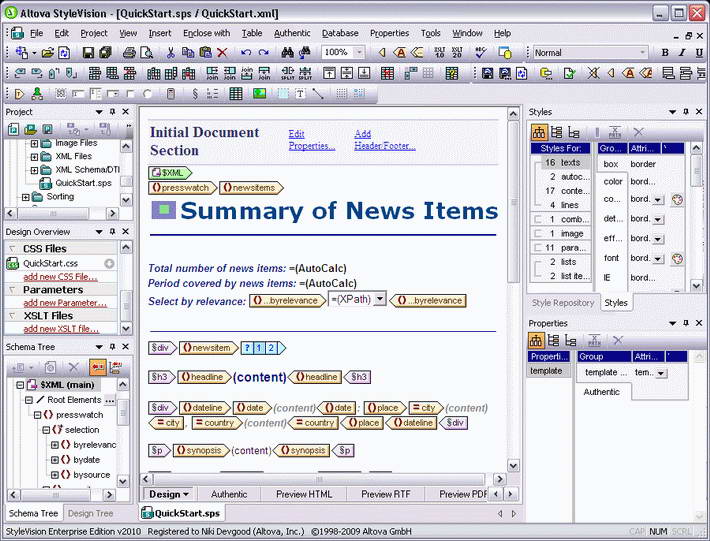Click the Spell check icon
Image resolution: width=710 pixels, height=541 pixels.
pyautogui.click(x=480, y=53)
